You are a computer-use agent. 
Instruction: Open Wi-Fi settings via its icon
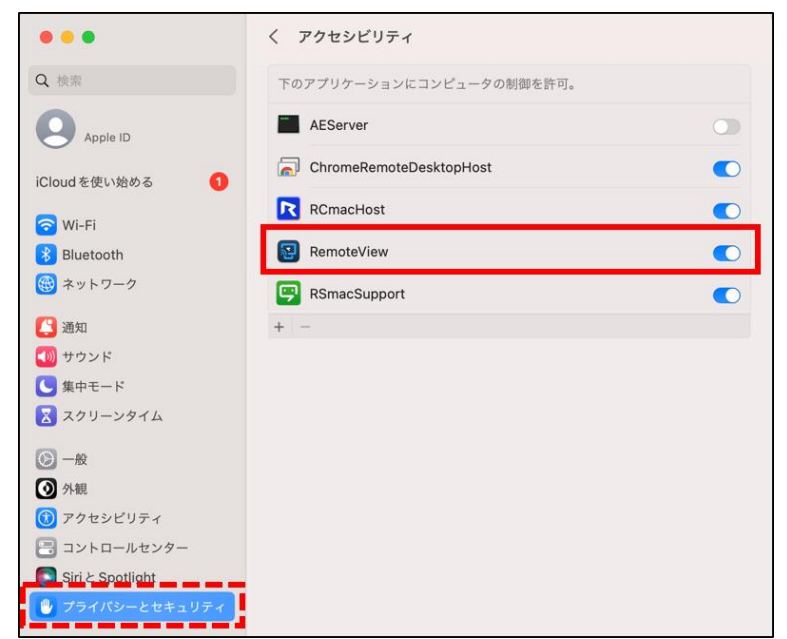pyautogui.click(x=46, y=225)
